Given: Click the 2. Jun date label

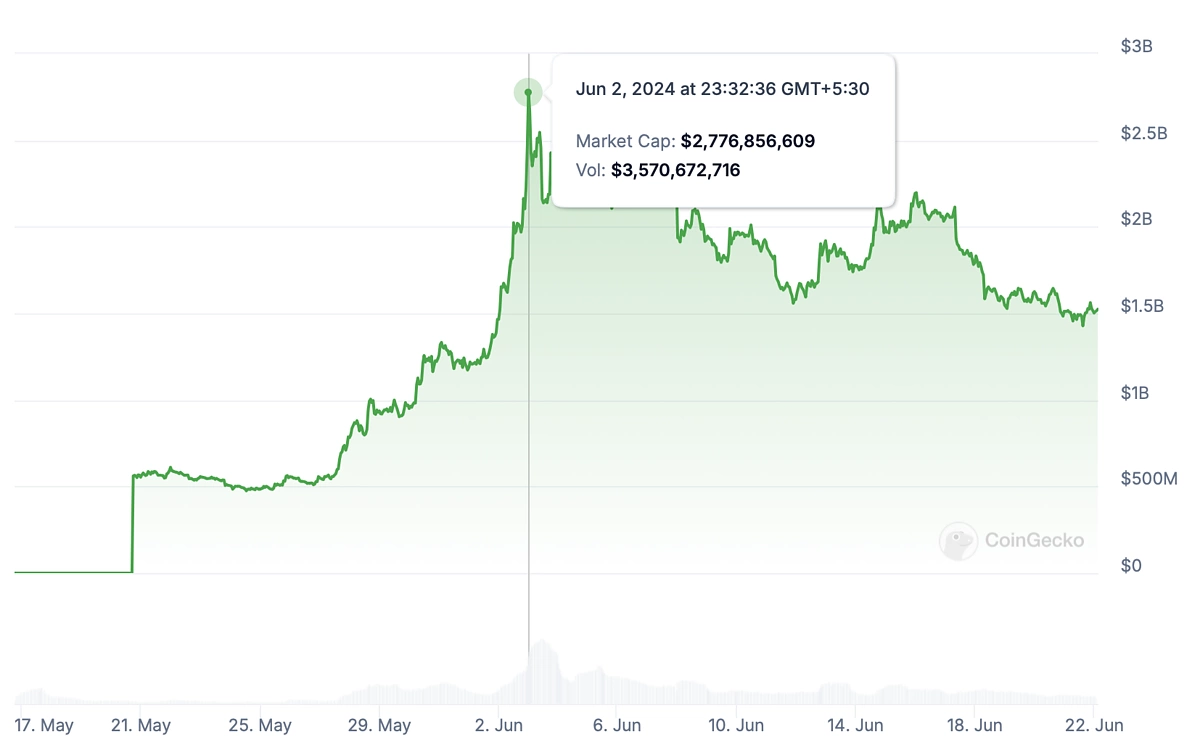Looking at the screenshot, I should 499,725.
